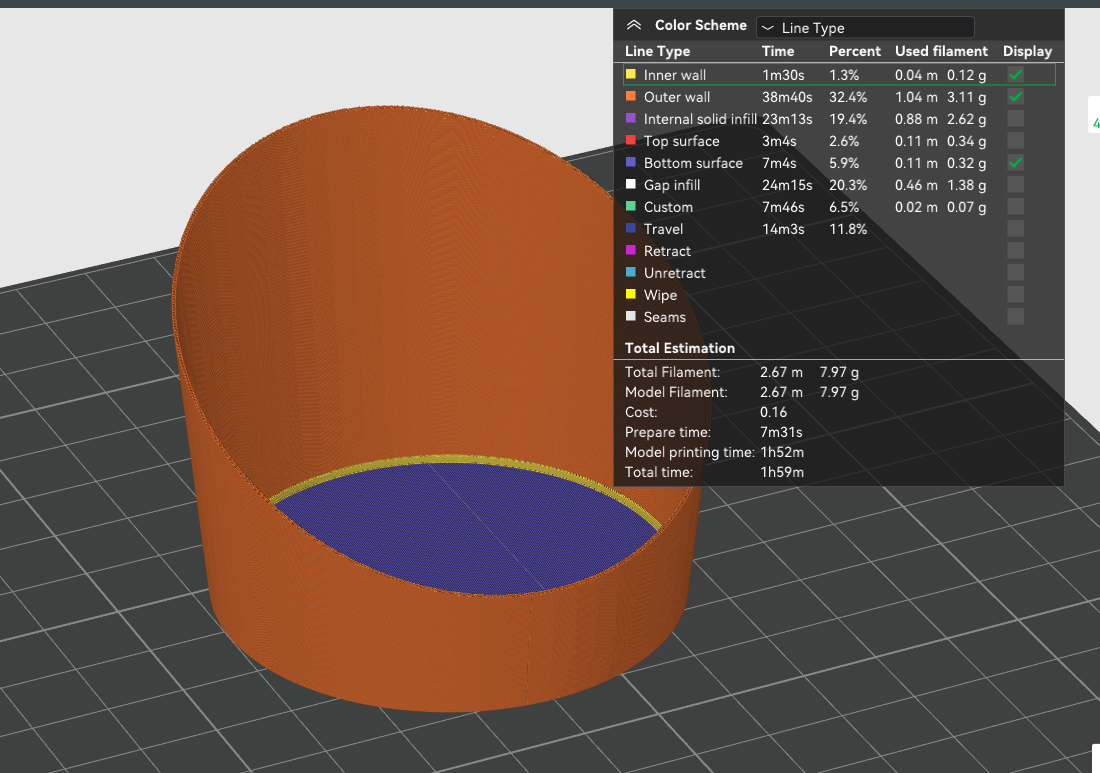Hide Outer wall lines via its checkbox
This screenshot has height=773, width=1100.
(x=1015, y=97)
